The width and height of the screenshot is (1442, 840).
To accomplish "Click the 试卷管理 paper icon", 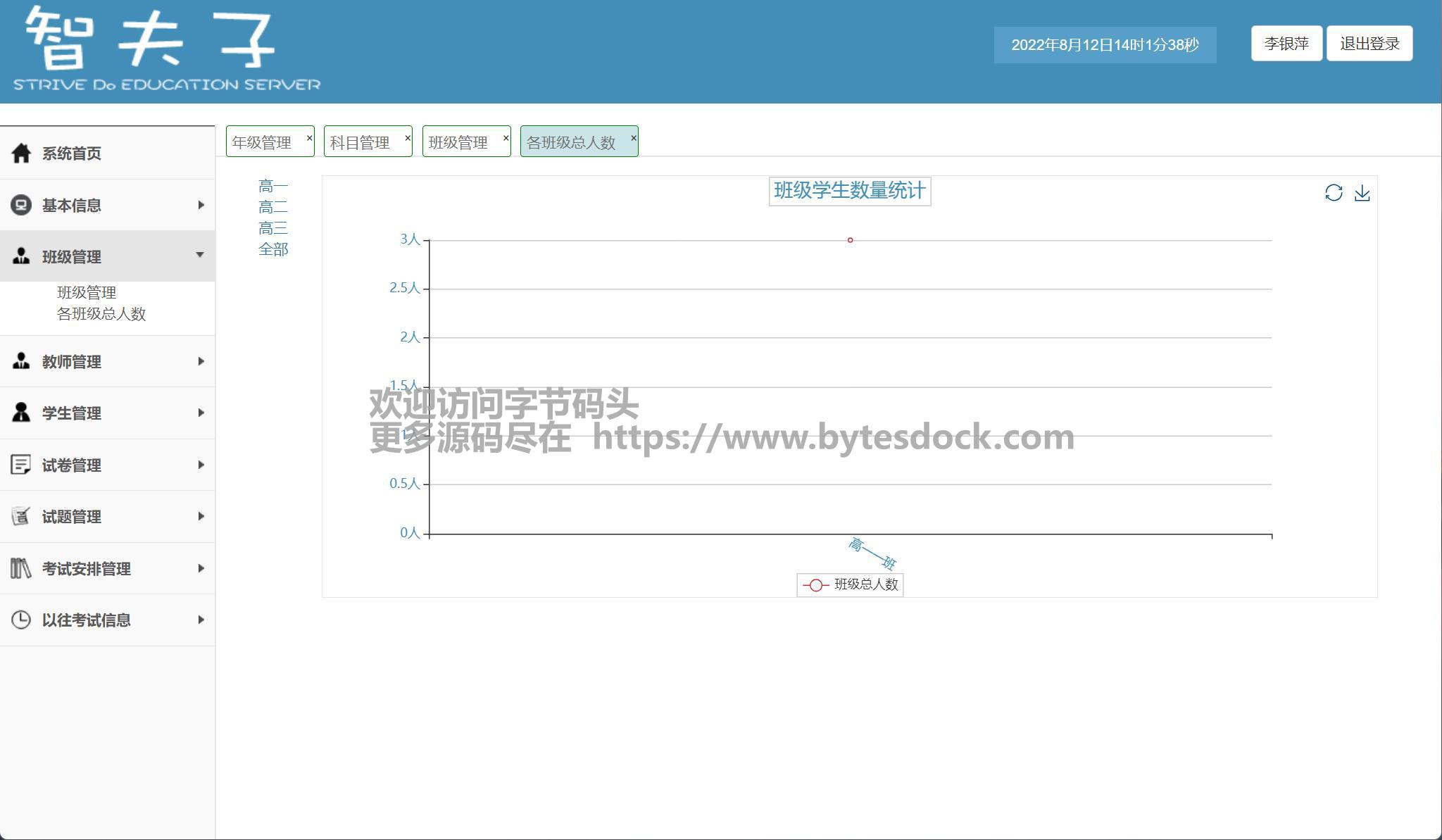I will pyautogui.click(x=21, y=465).
